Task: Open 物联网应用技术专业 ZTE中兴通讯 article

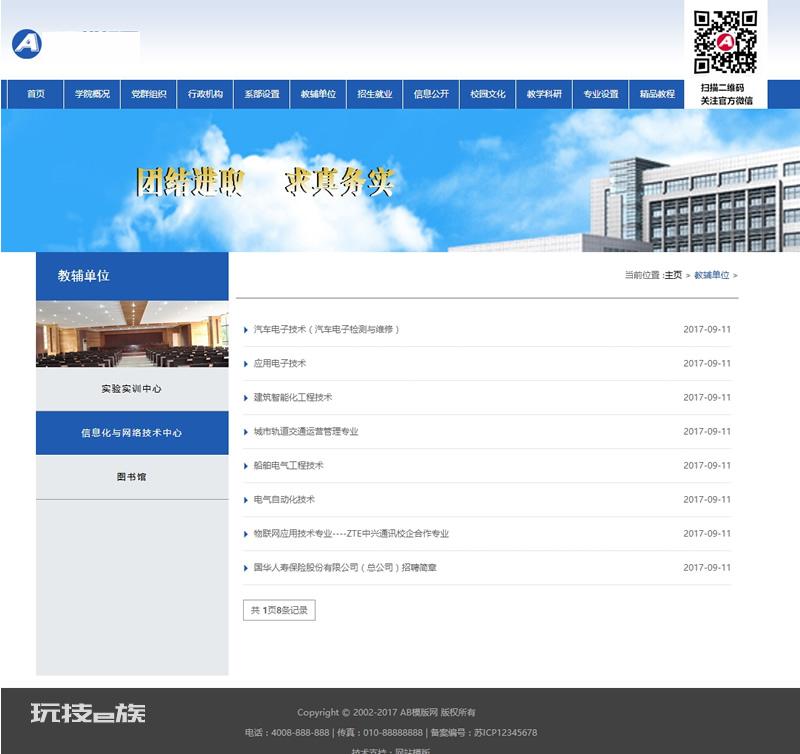Action: coord(351,534)
